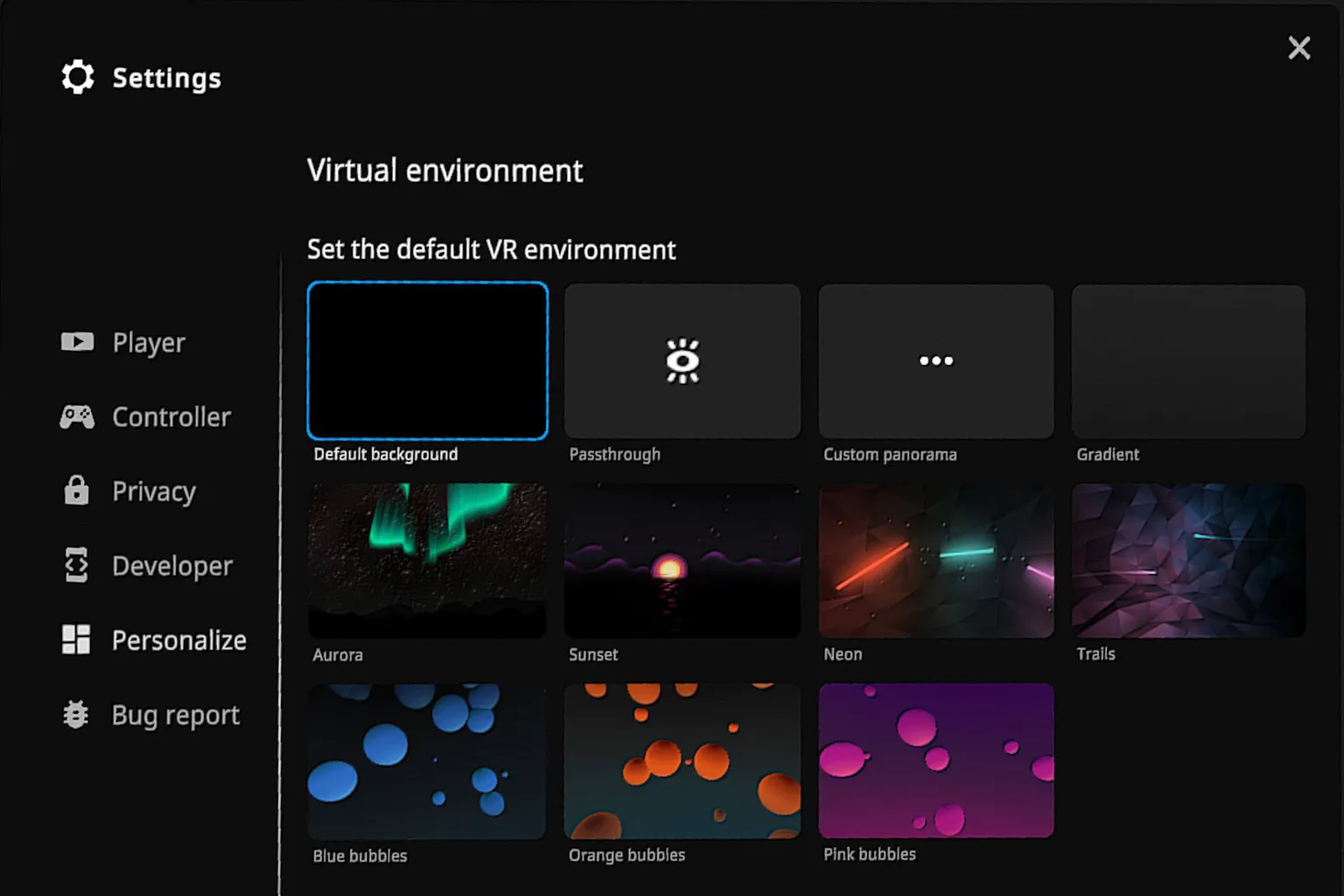Click the Controller gamepad icon
The height and width of the screenshot is (896, 1344).
coord(77,417)
